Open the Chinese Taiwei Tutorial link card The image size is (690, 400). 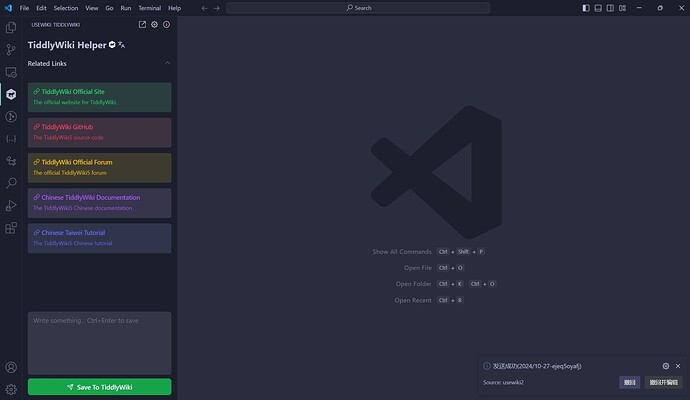pyautogui.click(x=99, y=238)
